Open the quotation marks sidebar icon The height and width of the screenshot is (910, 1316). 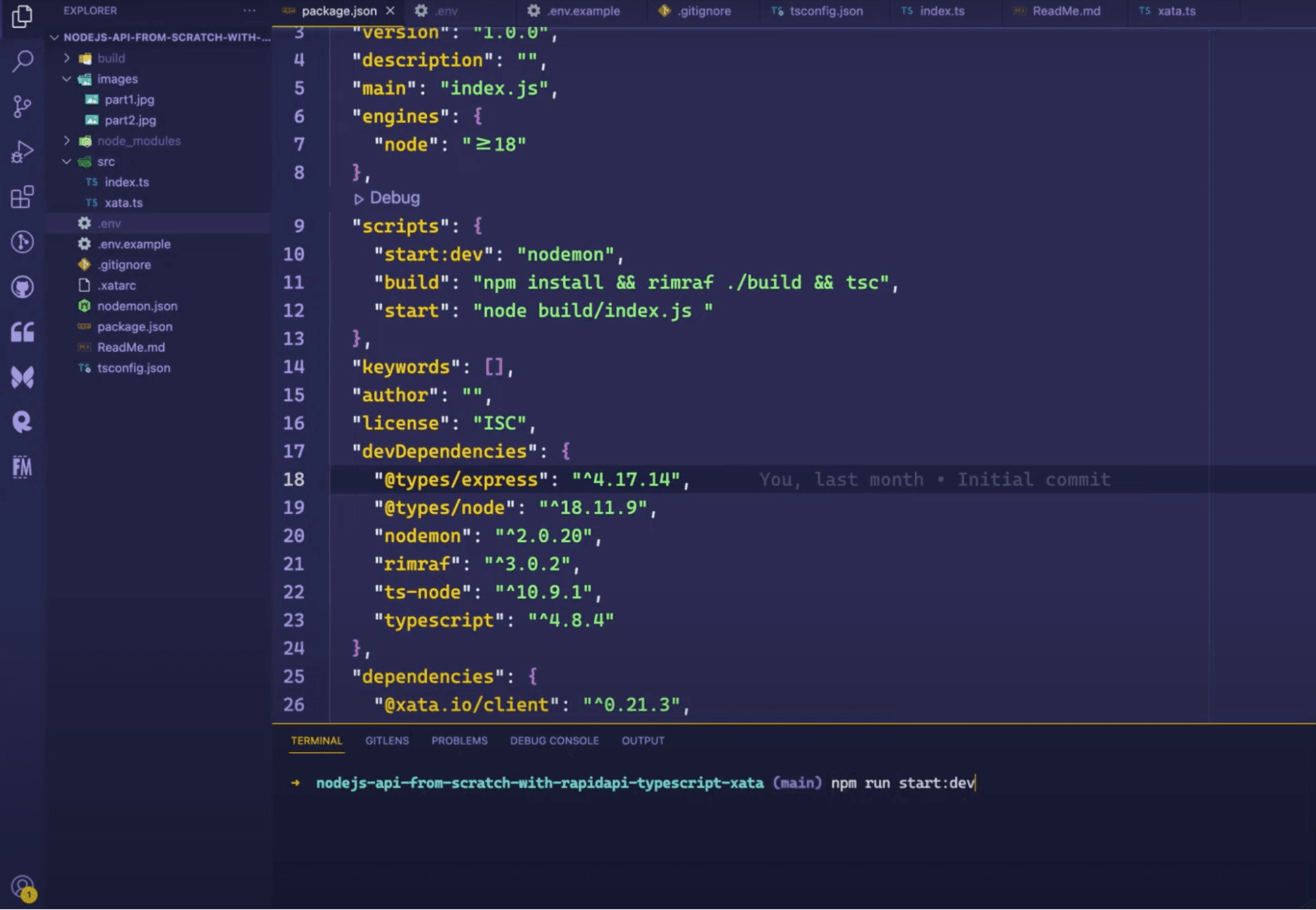tap(22, 332)
